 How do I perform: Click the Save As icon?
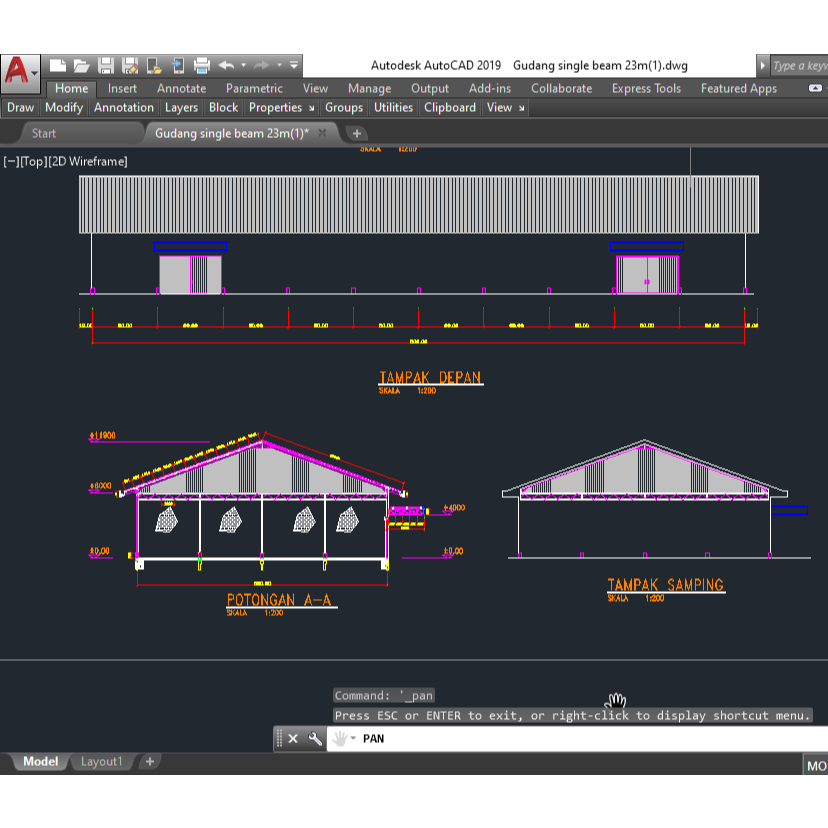click(x=128, y=63)
